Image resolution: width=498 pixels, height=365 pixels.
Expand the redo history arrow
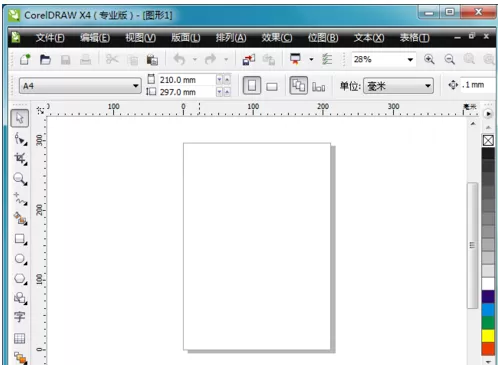(x=226, y=60)
